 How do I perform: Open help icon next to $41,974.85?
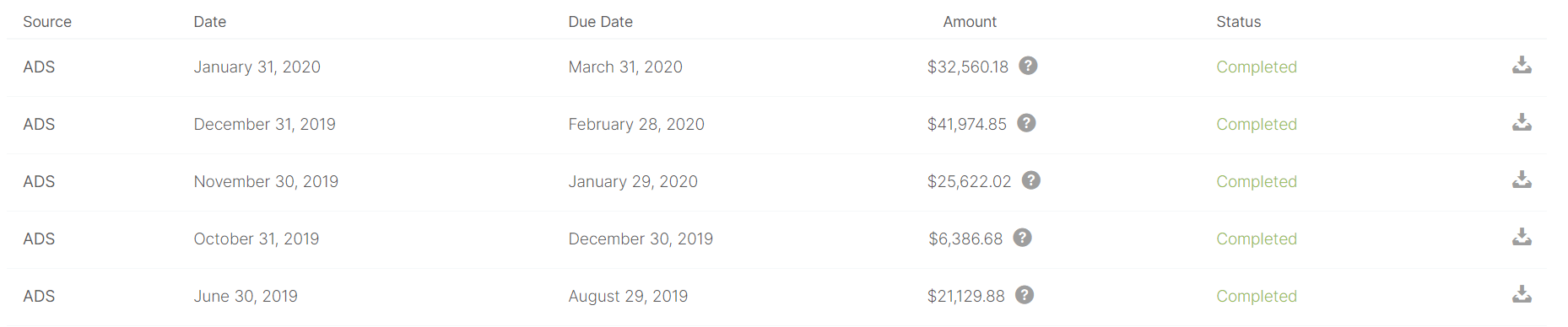(x=1026, y=123)
